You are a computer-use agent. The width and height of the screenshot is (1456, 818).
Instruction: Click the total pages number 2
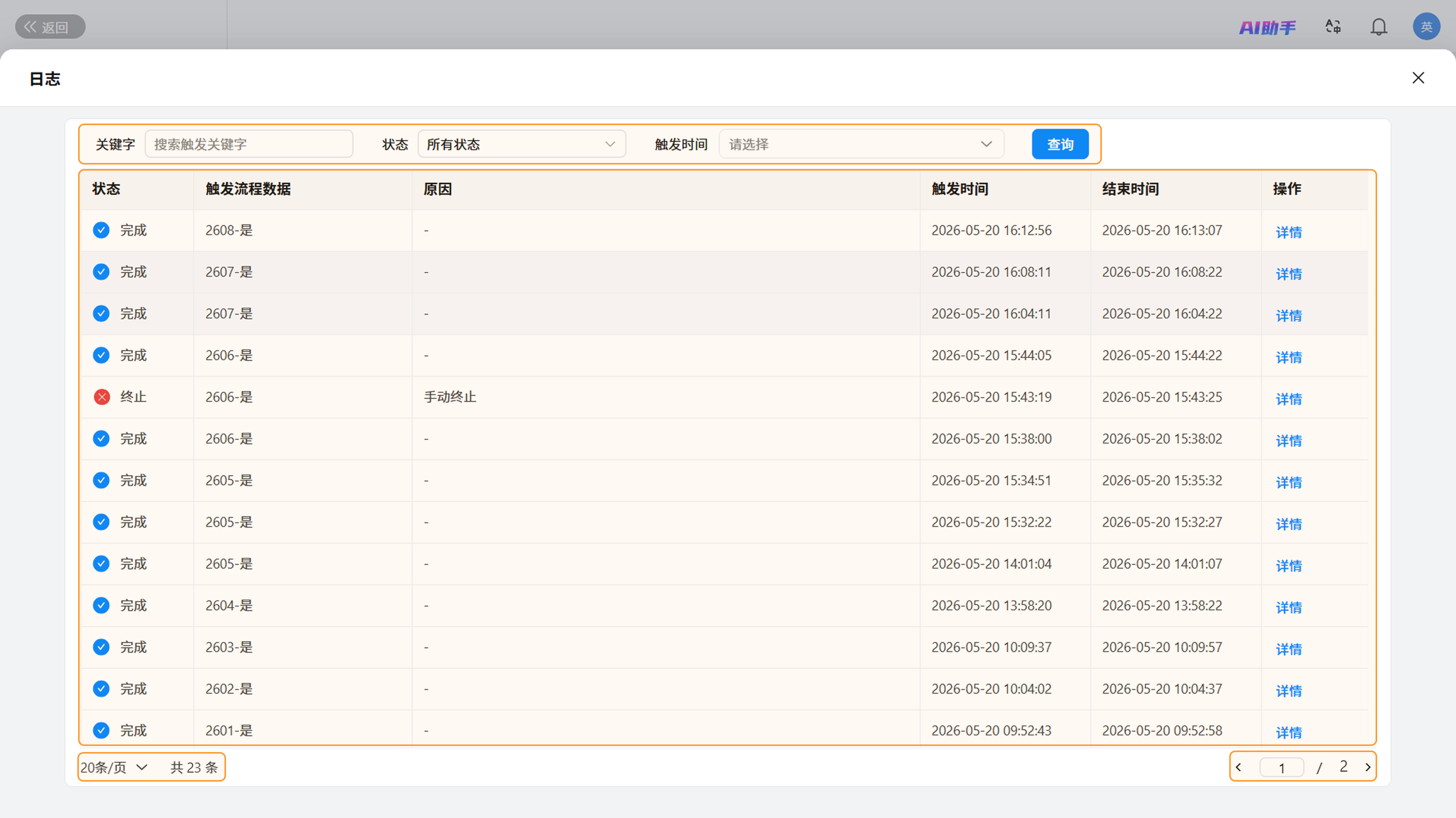(1343, 766)
